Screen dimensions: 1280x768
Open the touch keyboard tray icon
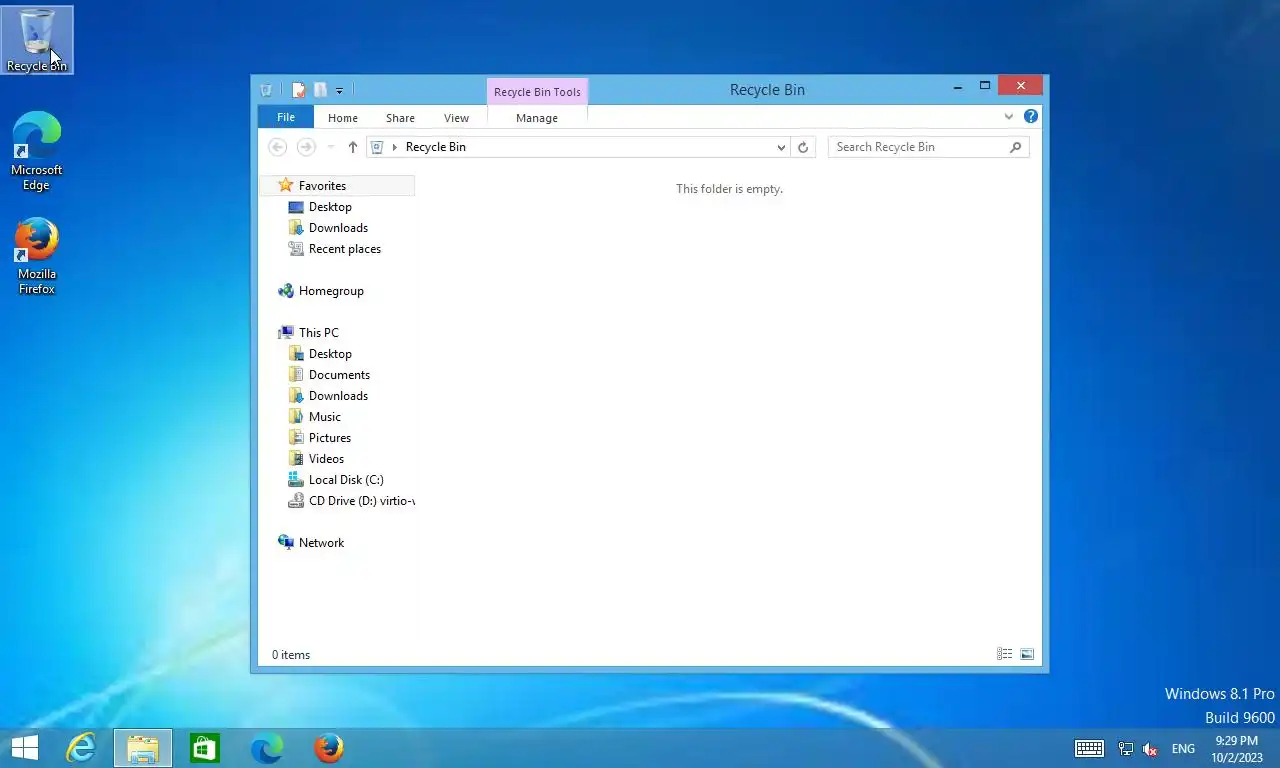pos(1089,748)
